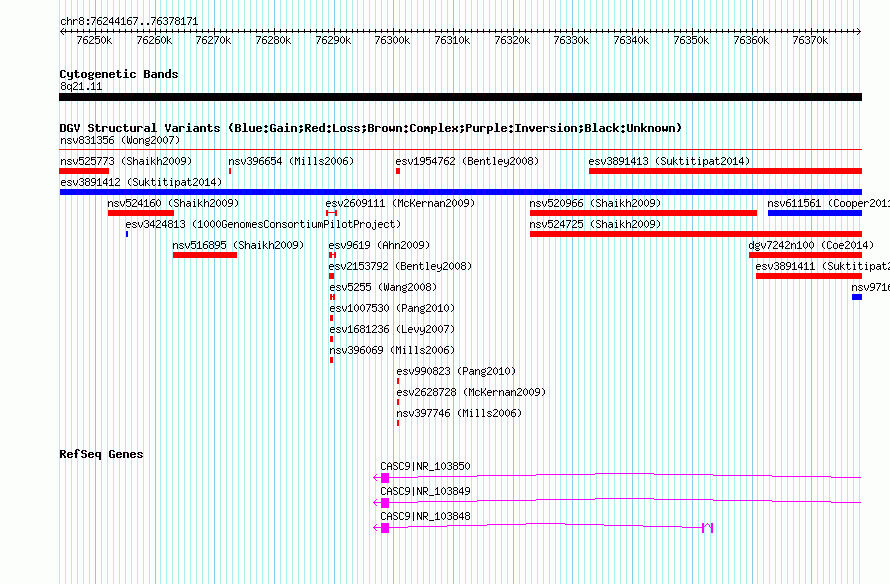The width and height of the screenshot is (890, 584).
Task: Click the small red nsv396654 mark
Action: pos(230,171)
